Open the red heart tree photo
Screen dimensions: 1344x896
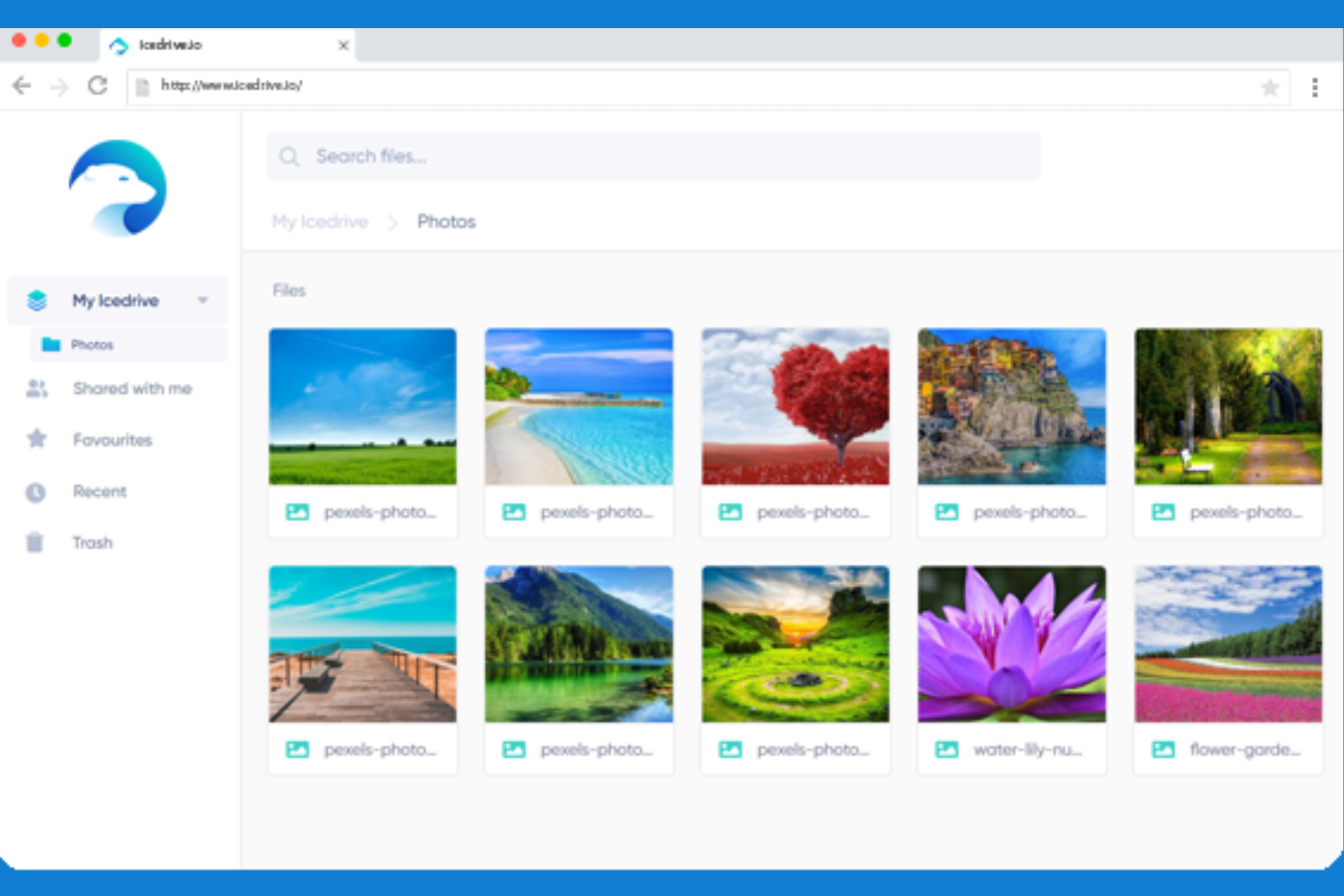(x=795, y=407)
